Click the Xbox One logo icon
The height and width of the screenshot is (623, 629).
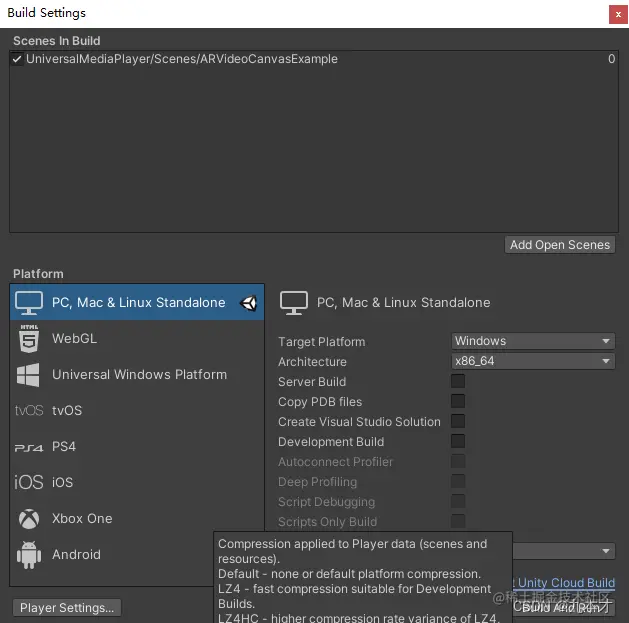(29, 519)
